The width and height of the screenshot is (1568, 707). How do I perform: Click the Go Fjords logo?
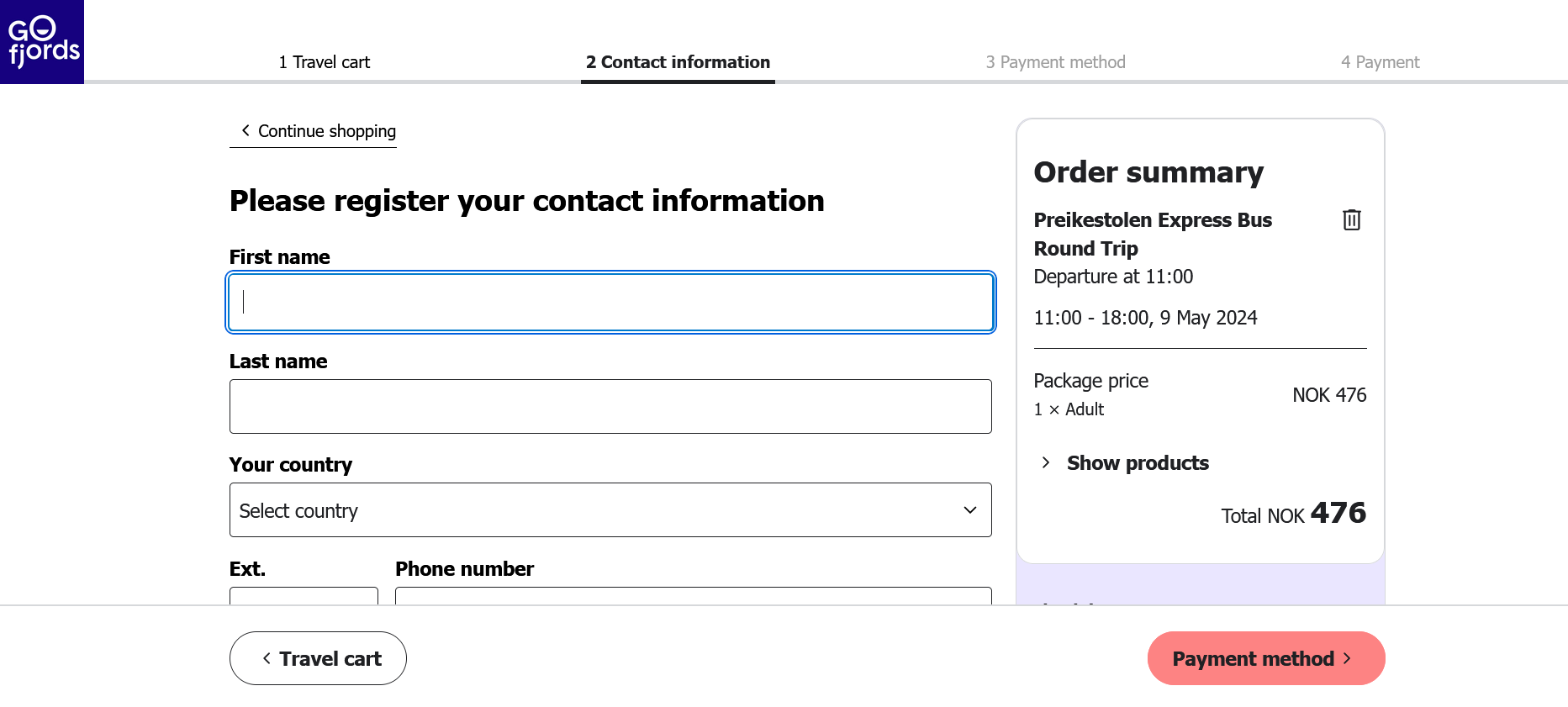42,42
